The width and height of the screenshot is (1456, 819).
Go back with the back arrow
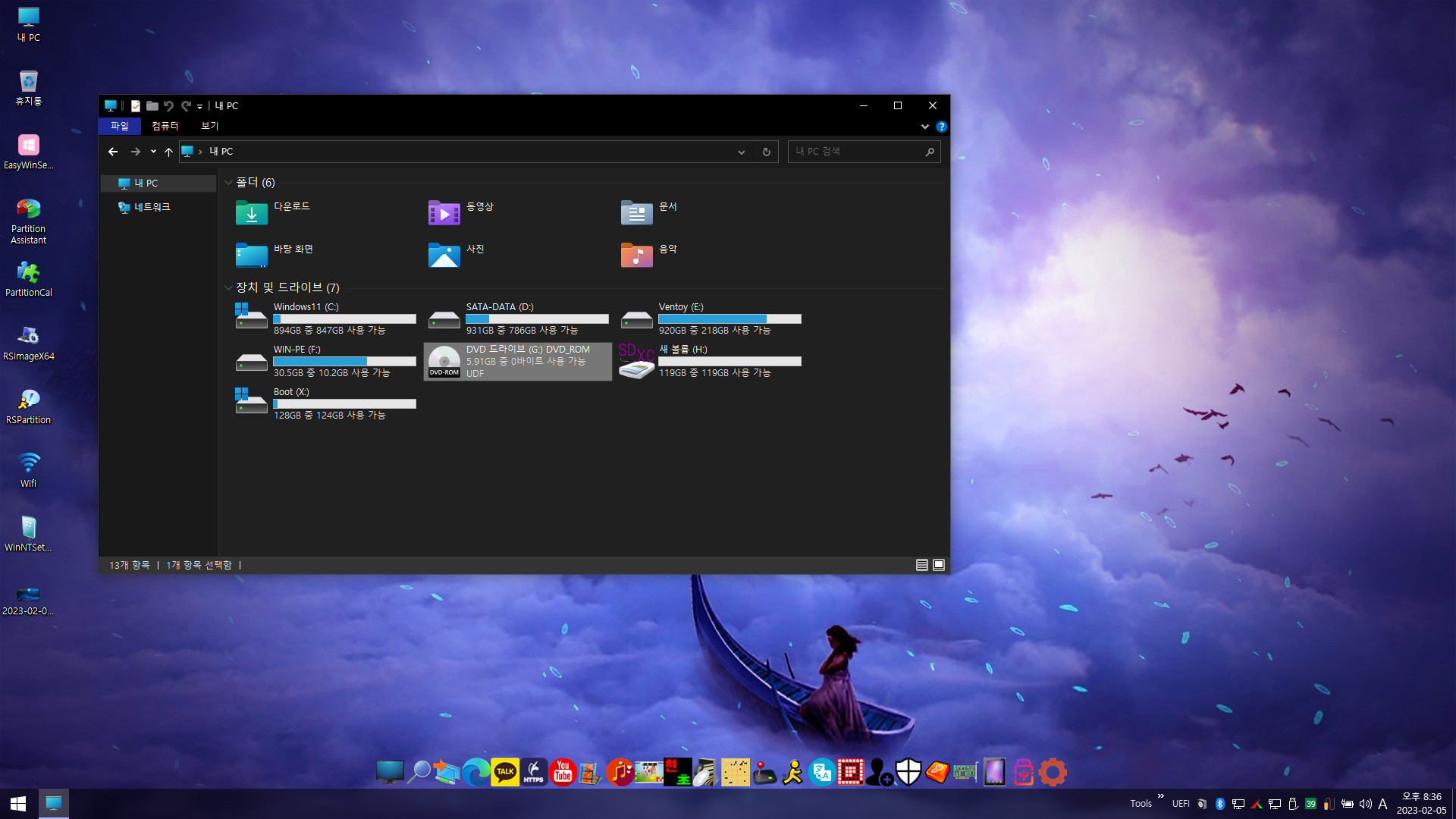click(113, 152)
